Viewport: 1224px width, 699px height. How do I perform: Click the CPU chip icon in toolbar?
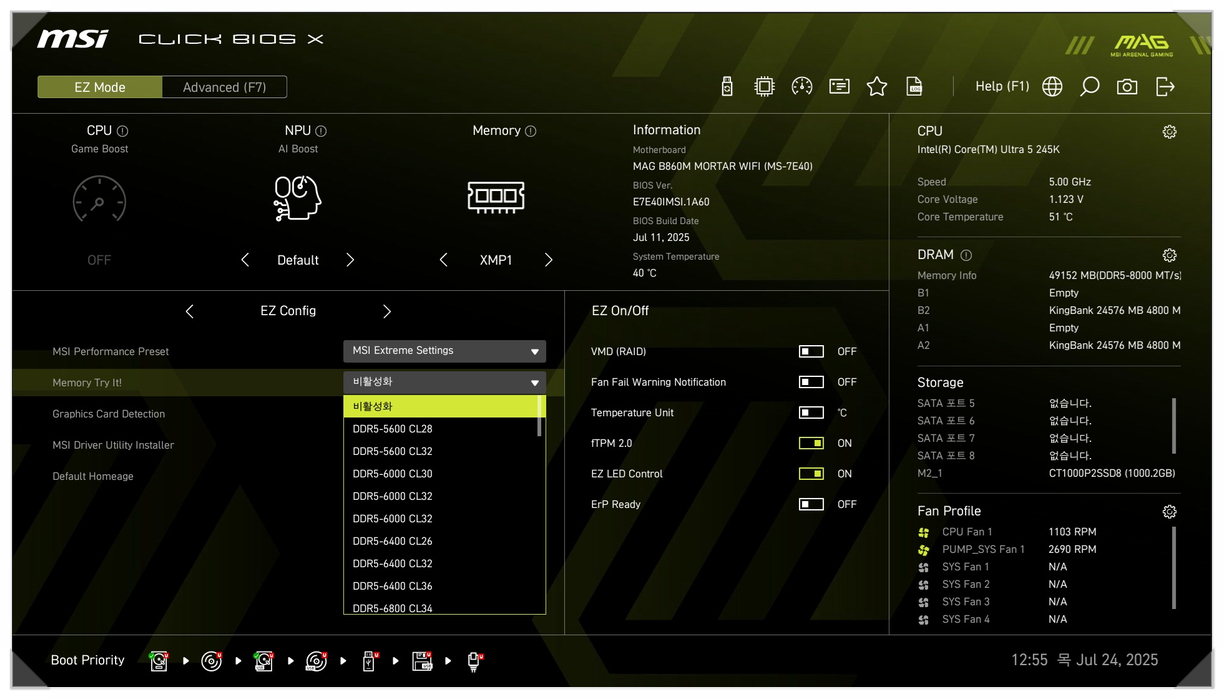764,87
